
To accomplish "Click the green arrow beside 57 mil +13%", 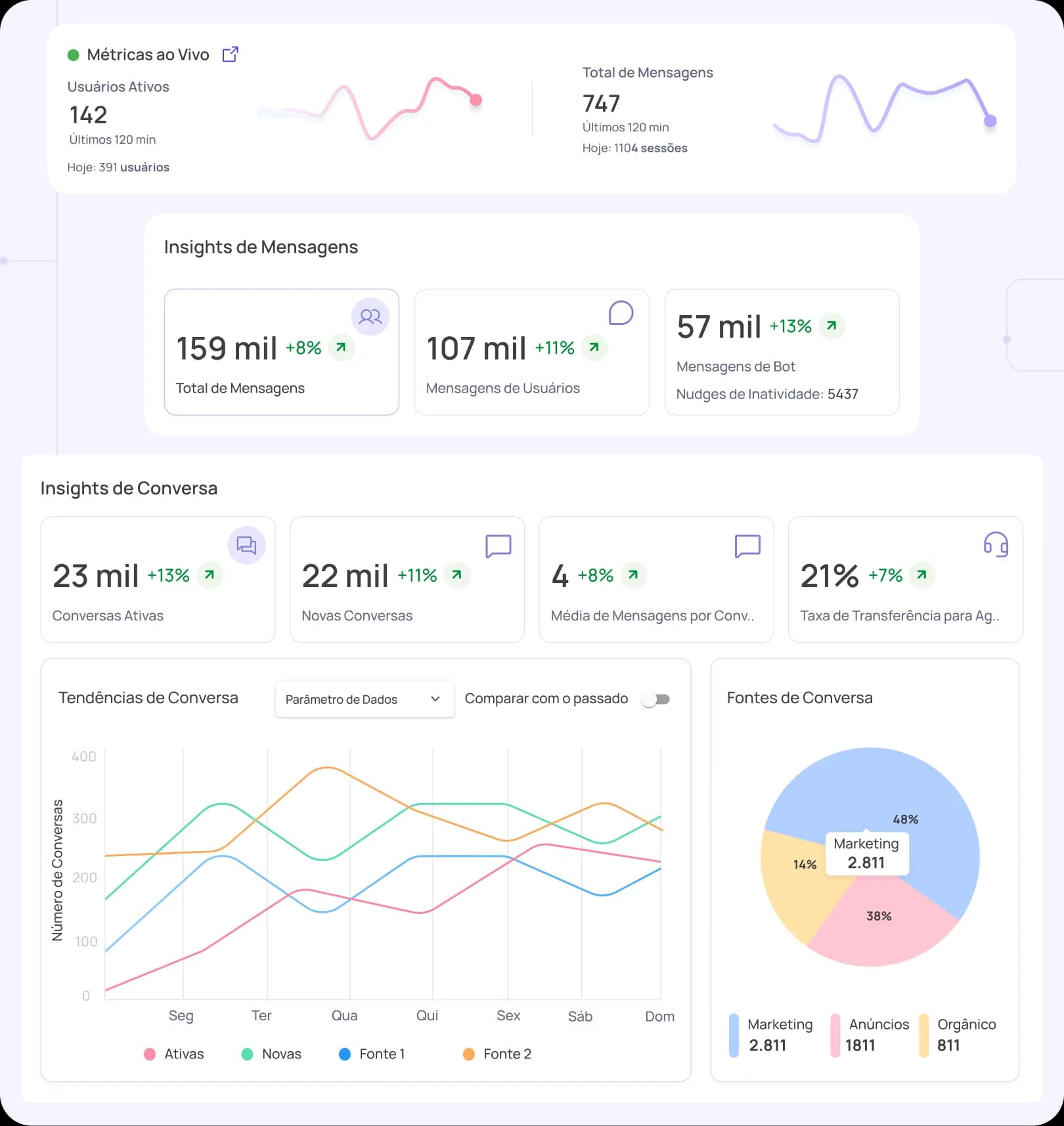I will [x=831, y=326].
